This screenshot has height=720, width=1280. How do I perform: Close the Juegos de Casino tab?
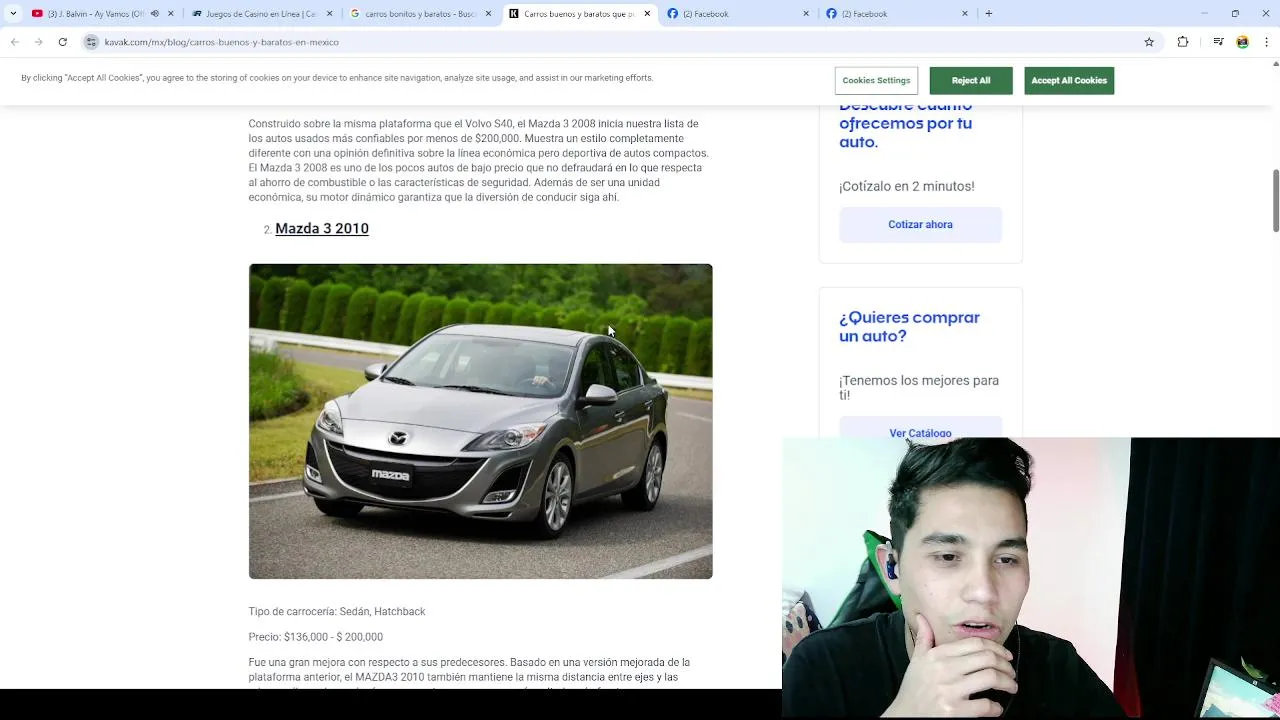(330, 14)
